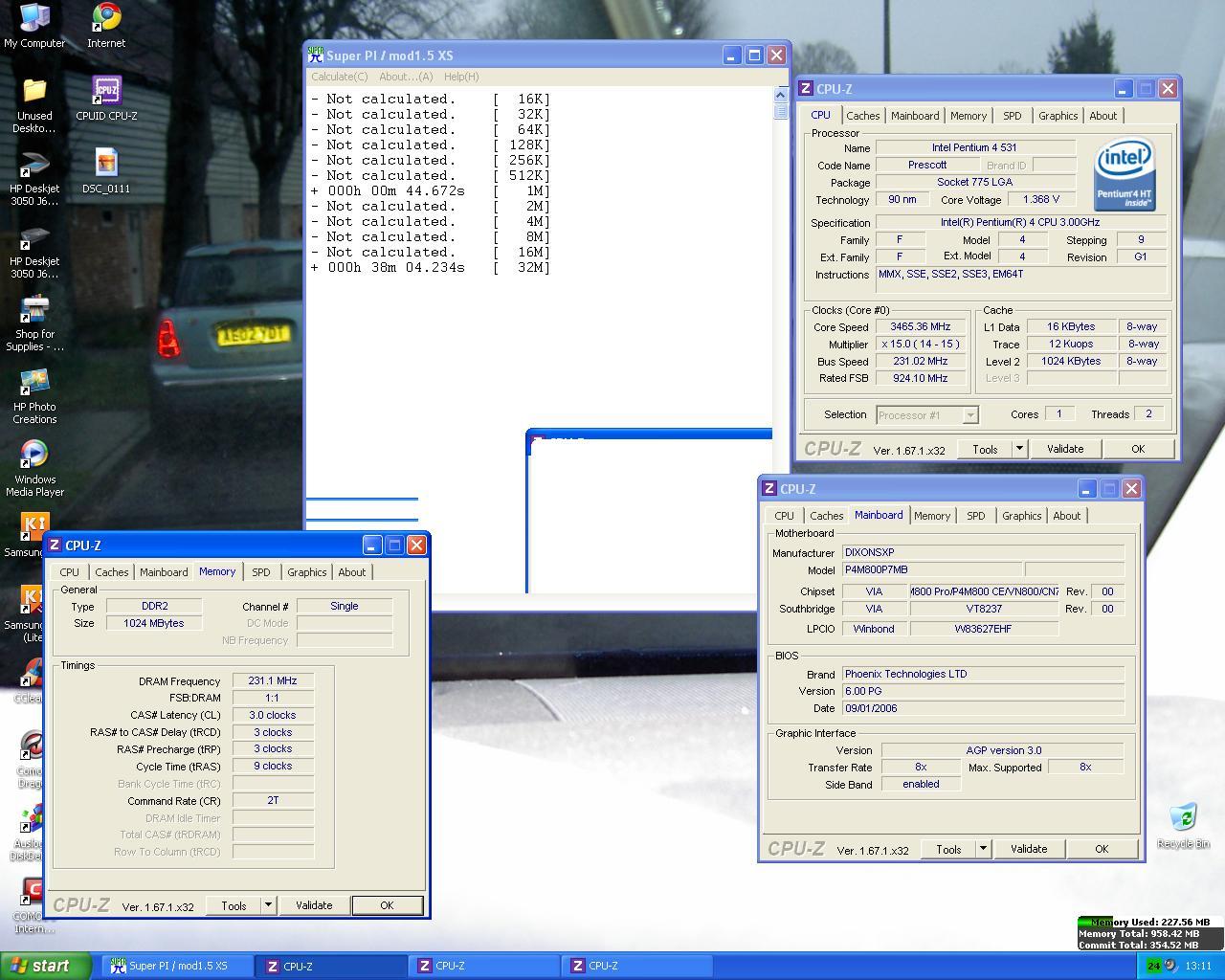Switch to Caches tab in CPU window

point(863,116)
